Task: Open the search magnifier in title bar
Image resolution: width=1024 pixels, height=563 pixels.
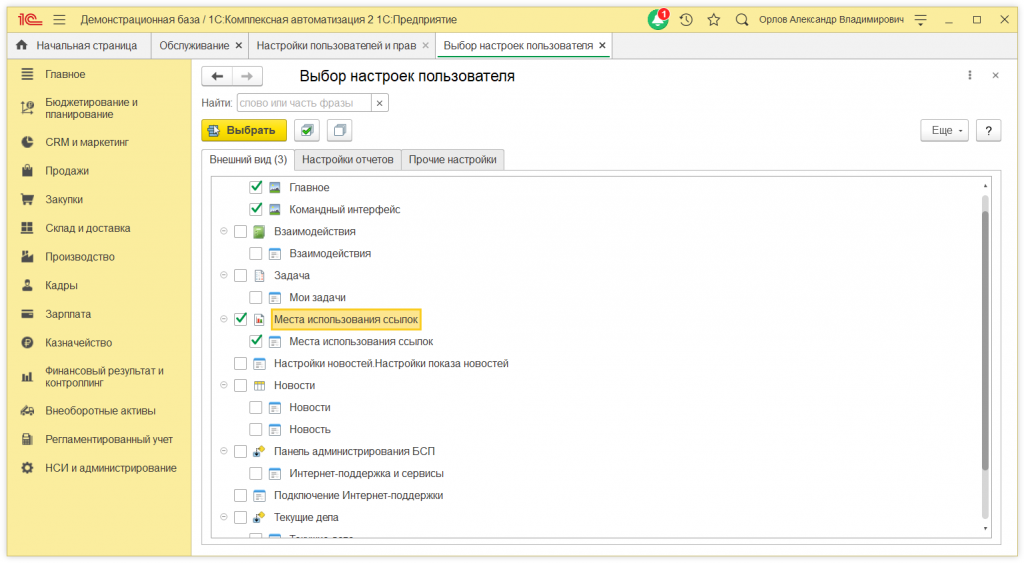Action: pyautogui.click(x=742, y=19)
